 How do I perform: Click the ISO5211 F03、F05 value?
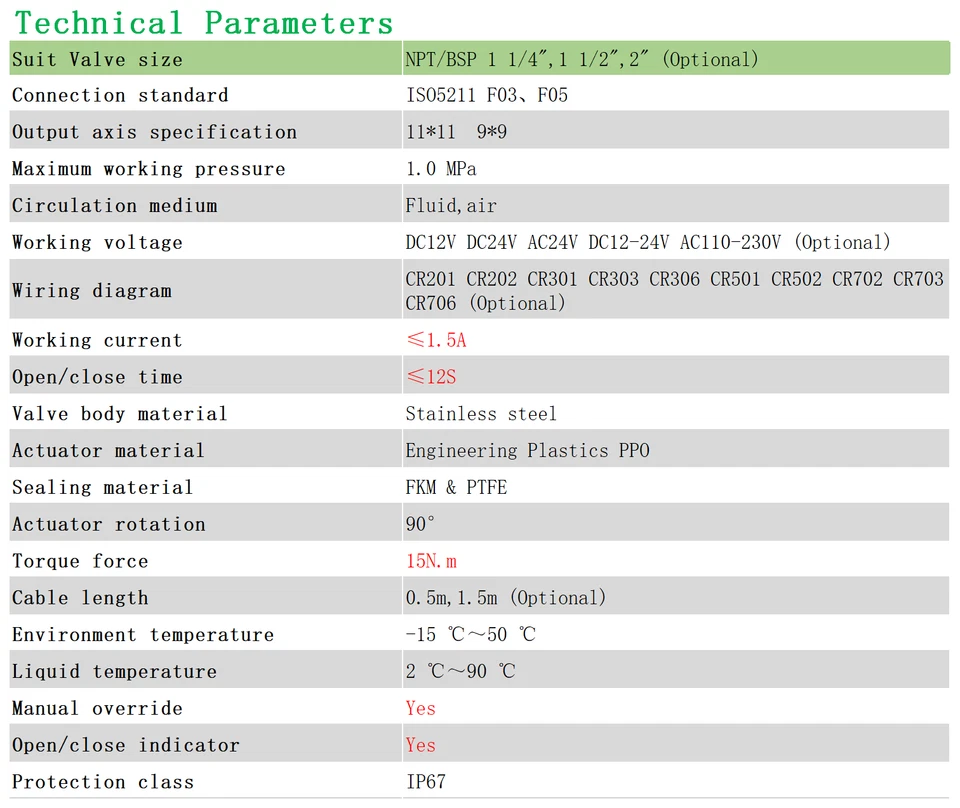click(487, 96)
